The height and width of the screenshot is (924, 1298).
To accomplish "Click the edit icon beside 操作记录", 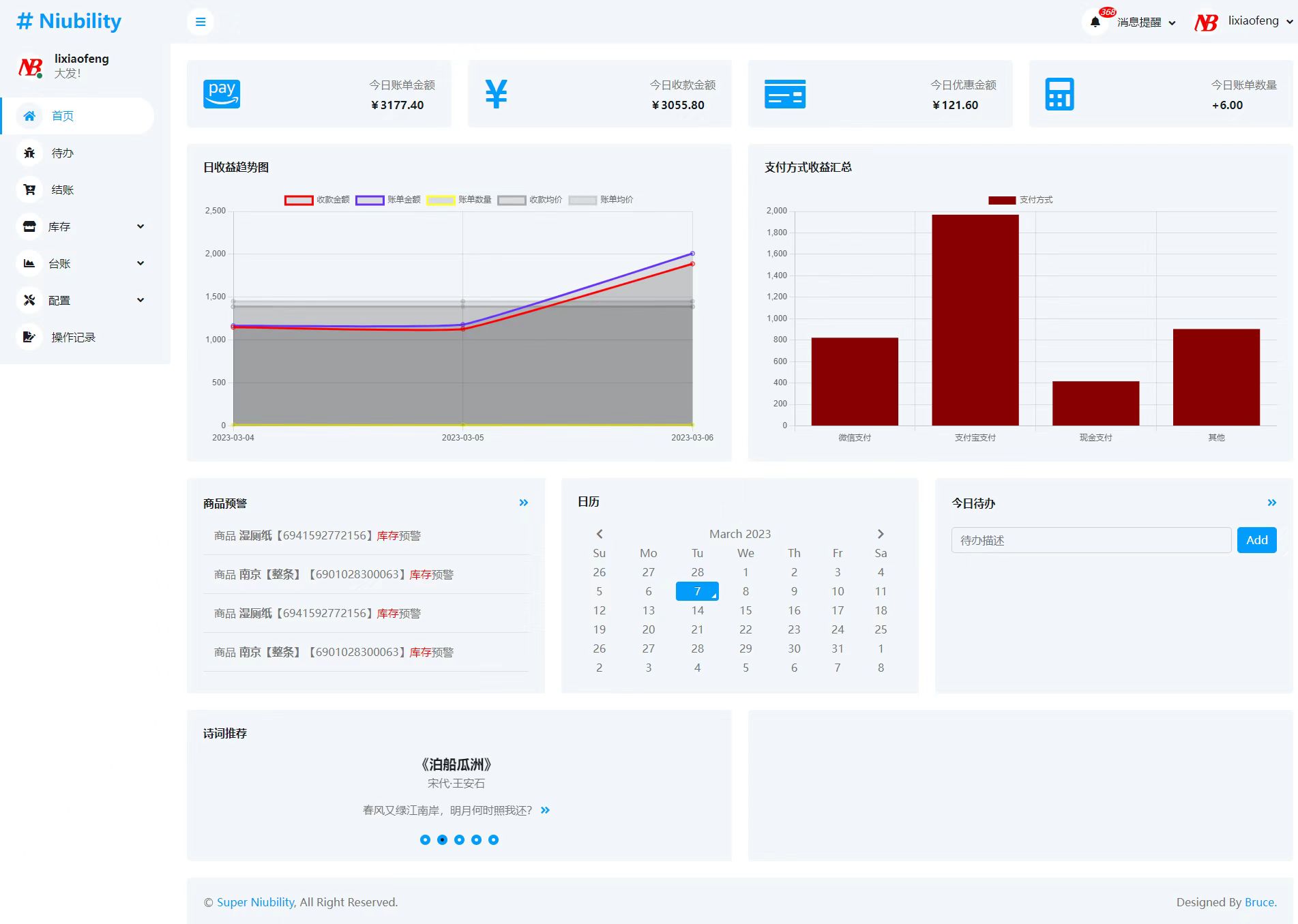I will coord(29,337).
